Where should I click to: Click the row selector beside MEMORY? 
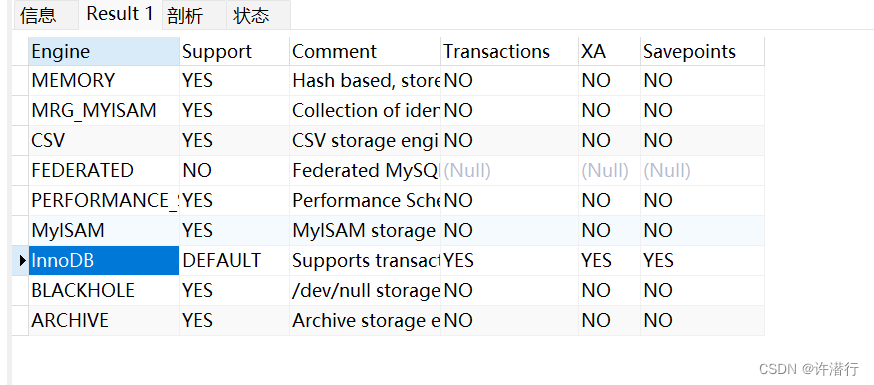tap(21, 81)
